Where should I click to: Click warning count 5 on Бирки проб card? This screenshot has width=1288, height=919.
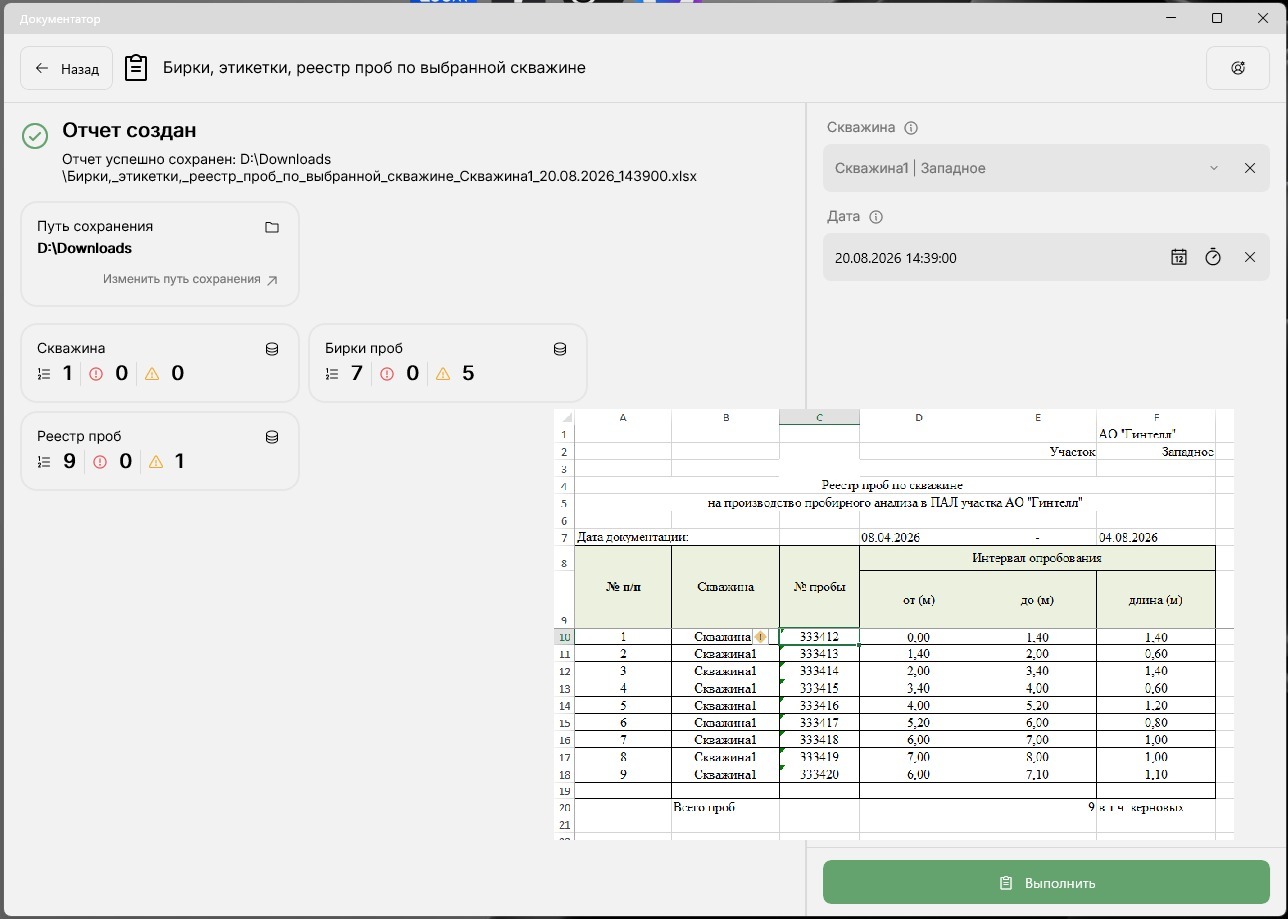[x=468, y=374]
